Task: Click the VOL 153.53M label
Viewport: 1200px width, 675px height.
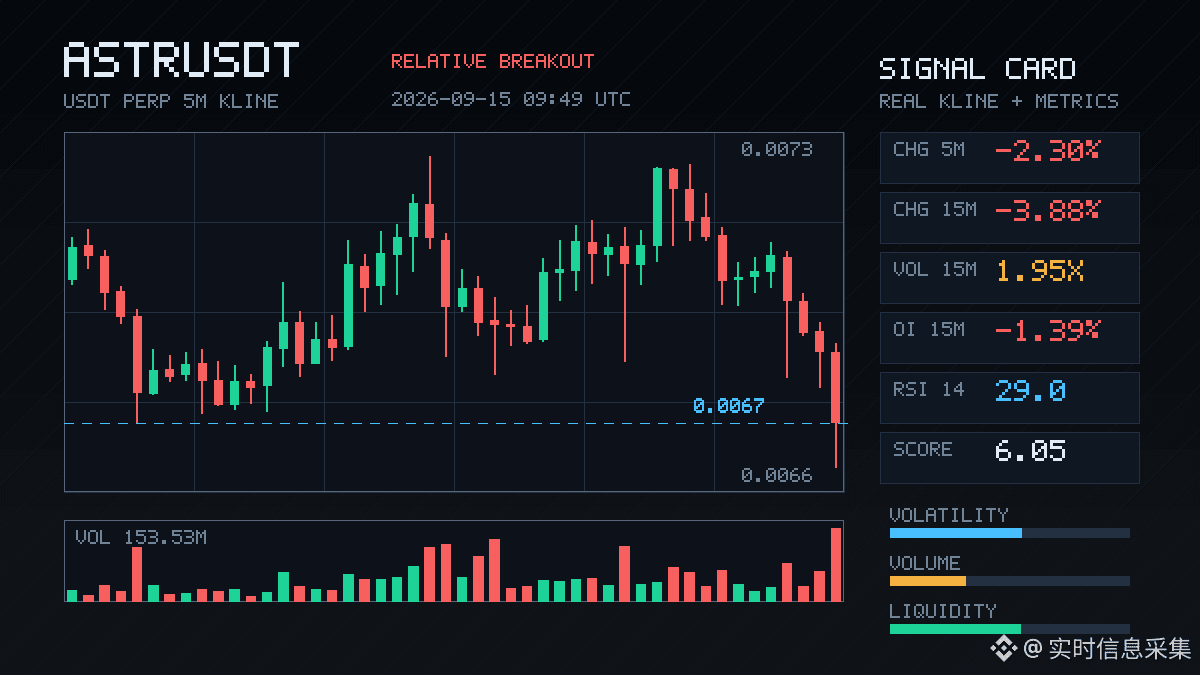Action: 141,537
